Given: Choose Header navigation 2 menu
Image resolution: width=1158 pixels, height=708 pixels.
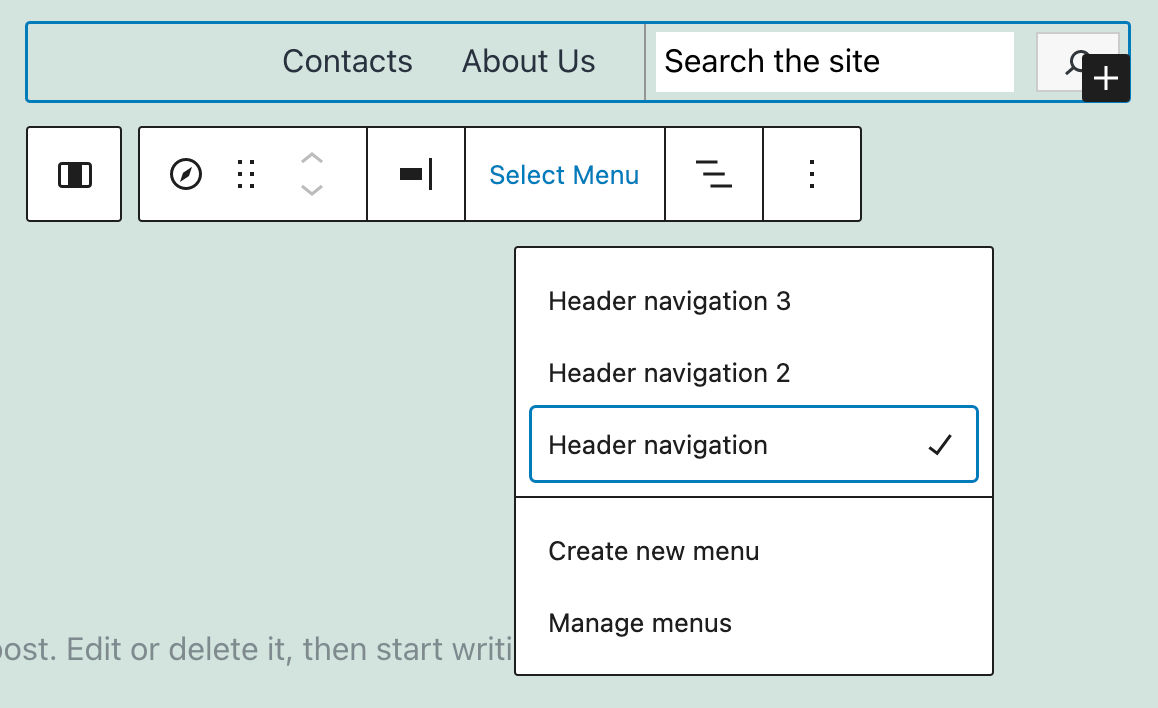Looking at the screenshot, I should coord(669,373).
